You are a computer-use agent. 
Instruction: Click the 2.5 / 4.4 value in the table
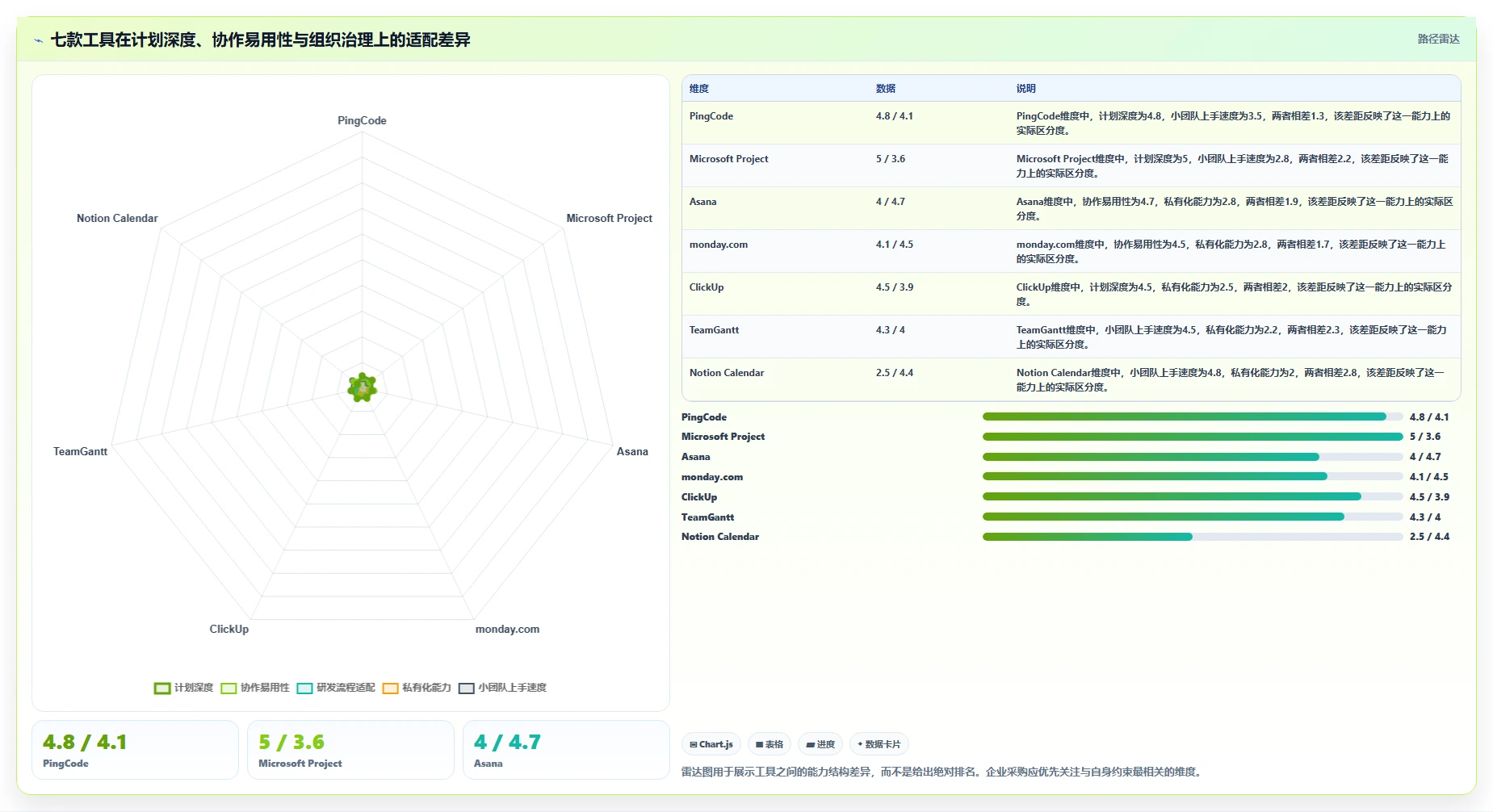click(895, 373)
